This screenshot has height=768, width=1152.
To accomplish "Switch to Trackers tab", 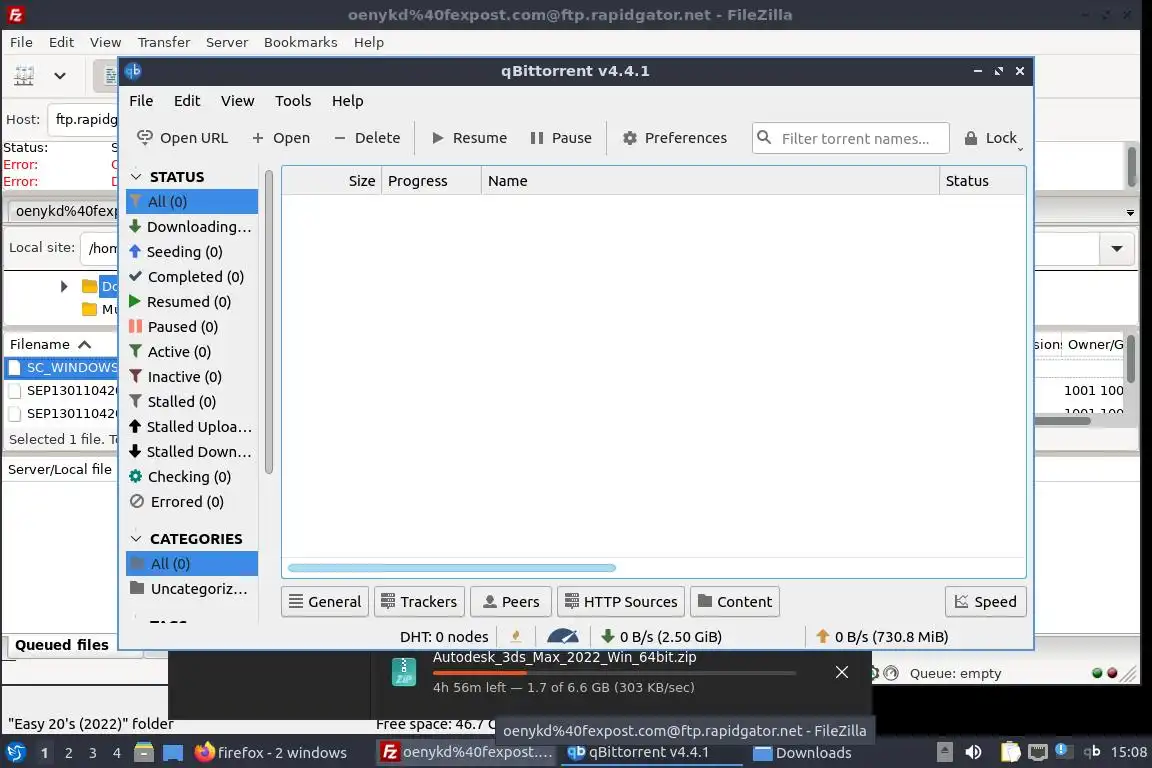I will point(420,602).
